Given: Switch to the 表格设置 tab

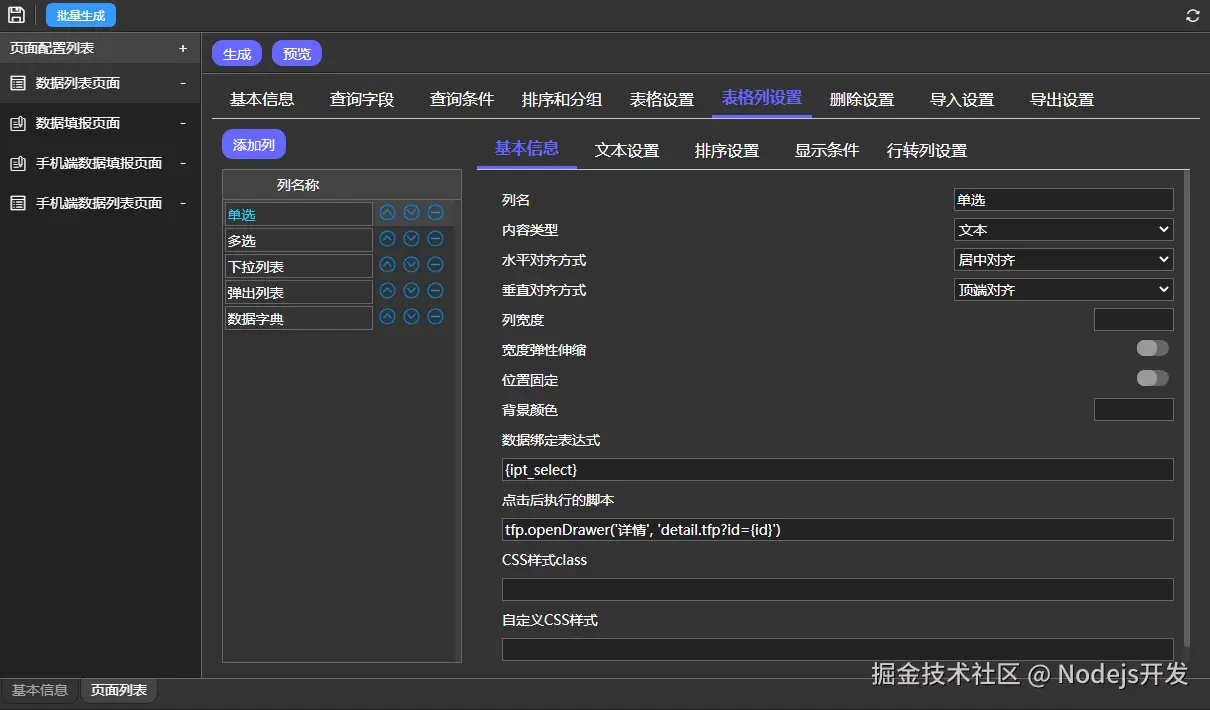Looking at the screenshot, I should (x=662, y=100).
